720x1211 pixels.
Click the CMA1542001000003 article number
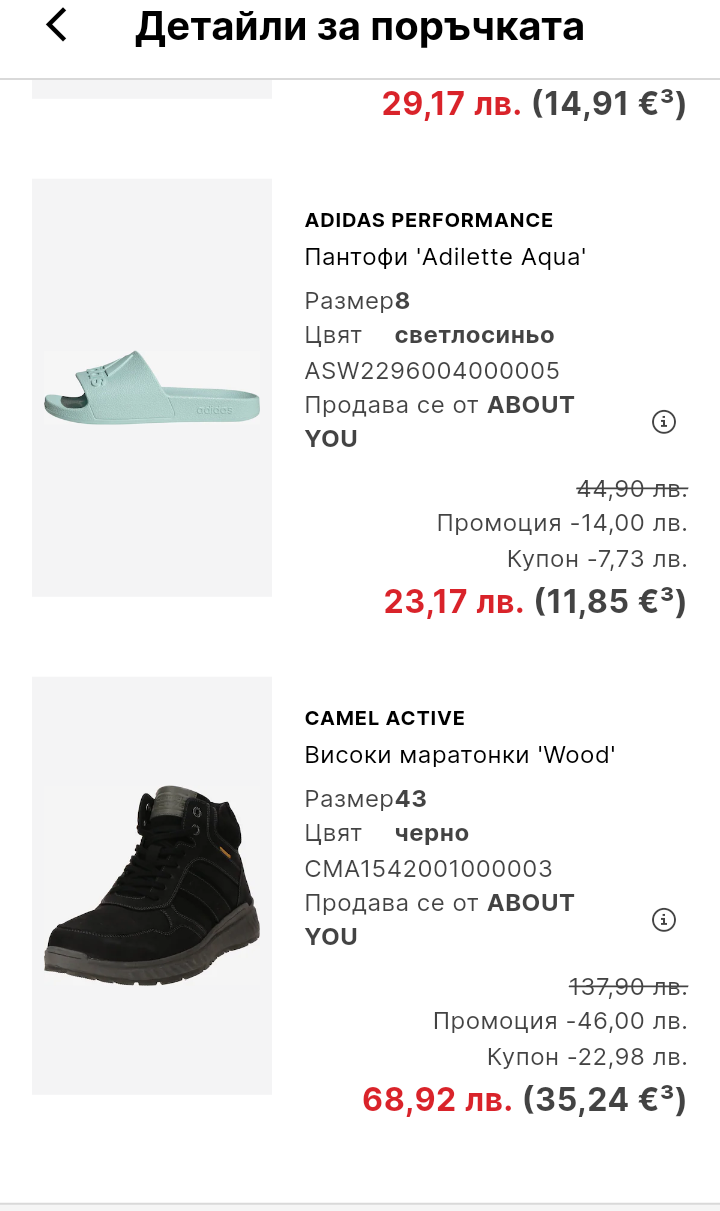(x=429, y=869)
